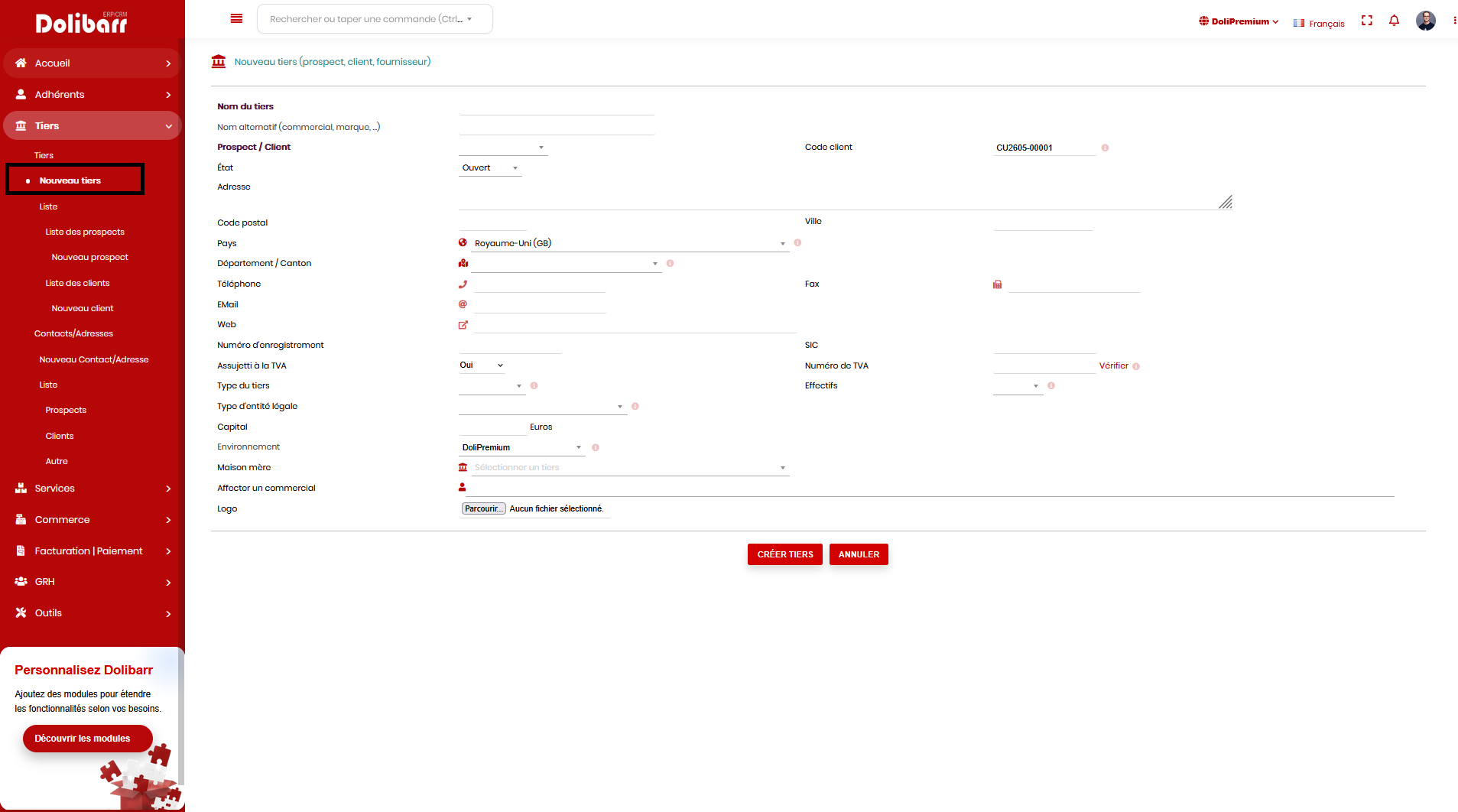This screenshot has width=1458, height=812.
Task: Click the Numéro de TVA field
Action: point(1044,365)
